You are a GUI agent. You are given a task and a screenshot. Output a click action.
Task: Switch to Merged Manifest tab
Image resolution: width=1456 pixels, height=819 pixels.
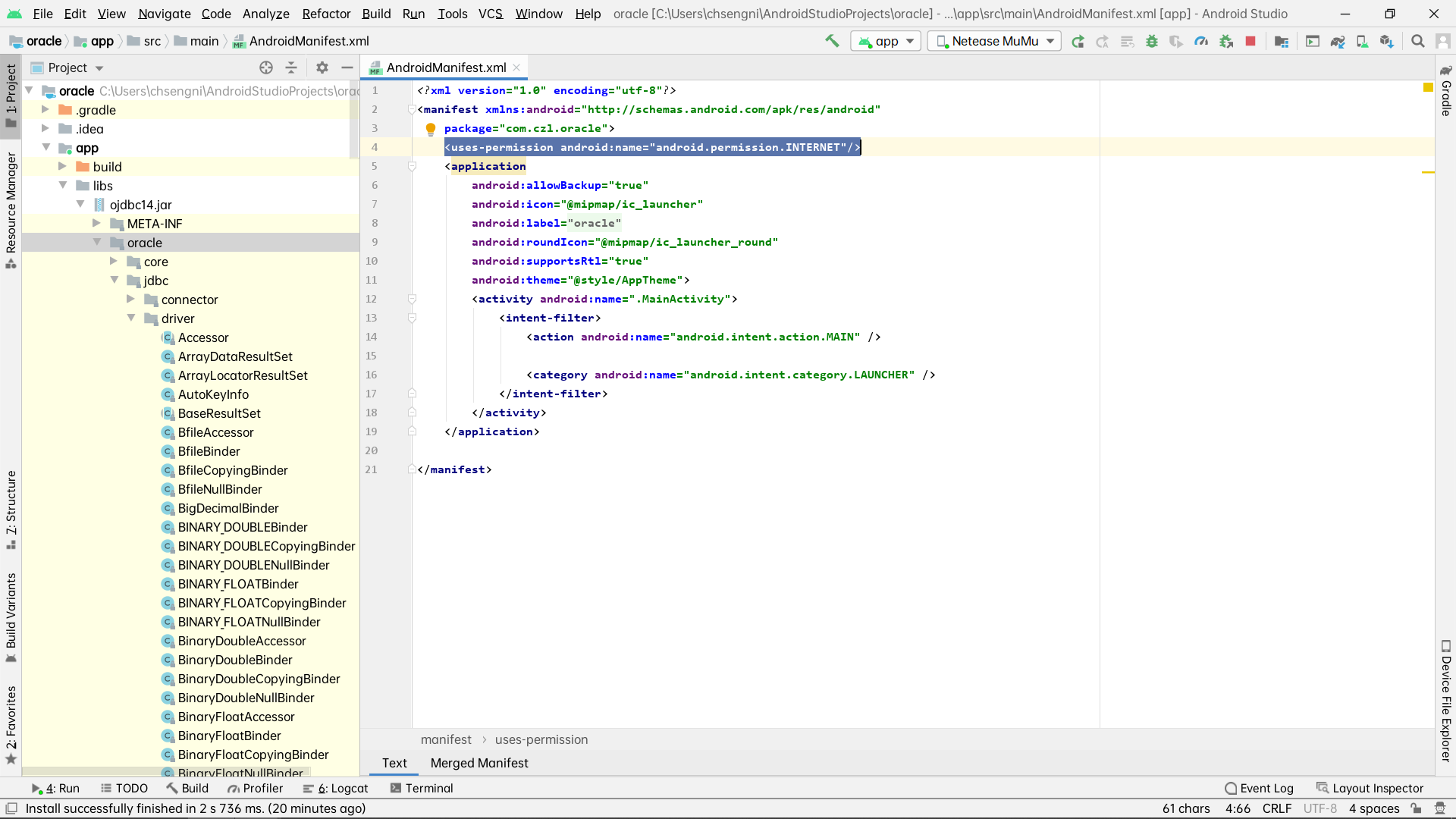479,763
